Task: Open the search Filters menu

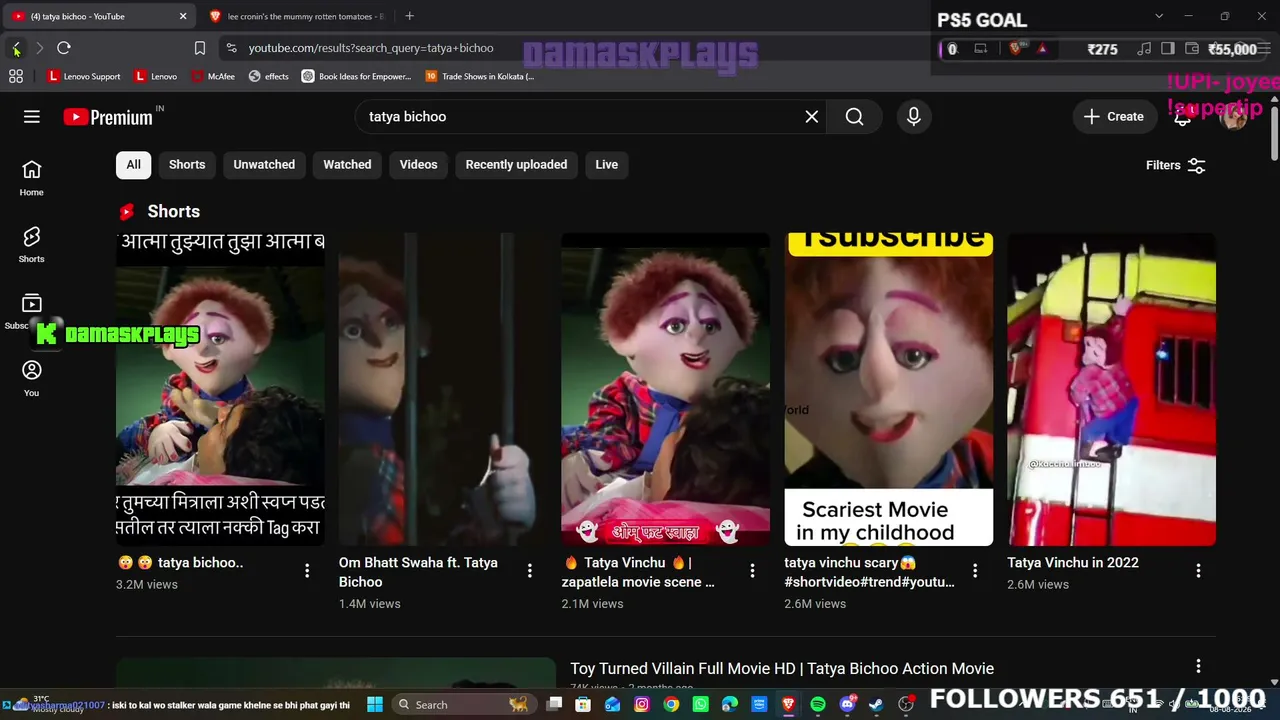Action: pos(1176,165)
